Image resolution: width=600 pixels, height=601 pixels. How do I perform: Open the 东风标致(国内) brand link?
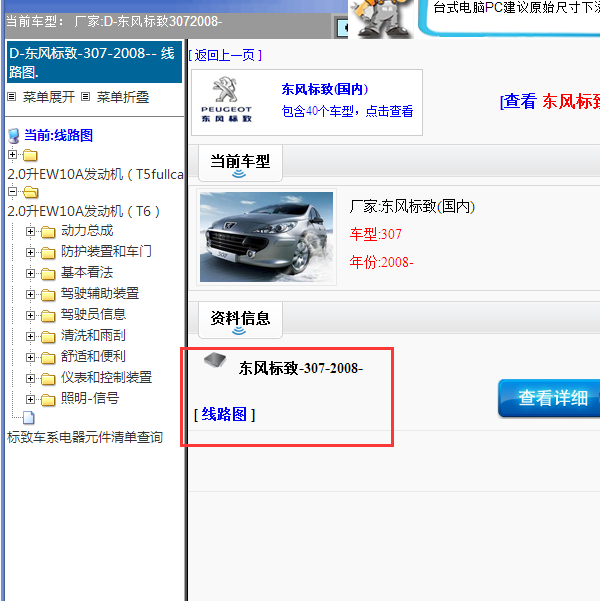325,89
